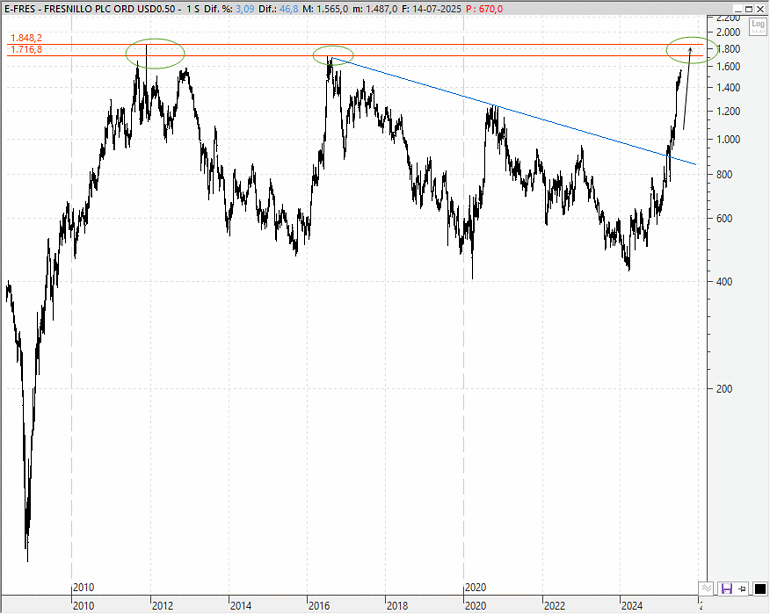This screenshot has width=770, height=614.
Task: Toggle the Log scale button
Action: pyautogui.click(x=758, y=26)
